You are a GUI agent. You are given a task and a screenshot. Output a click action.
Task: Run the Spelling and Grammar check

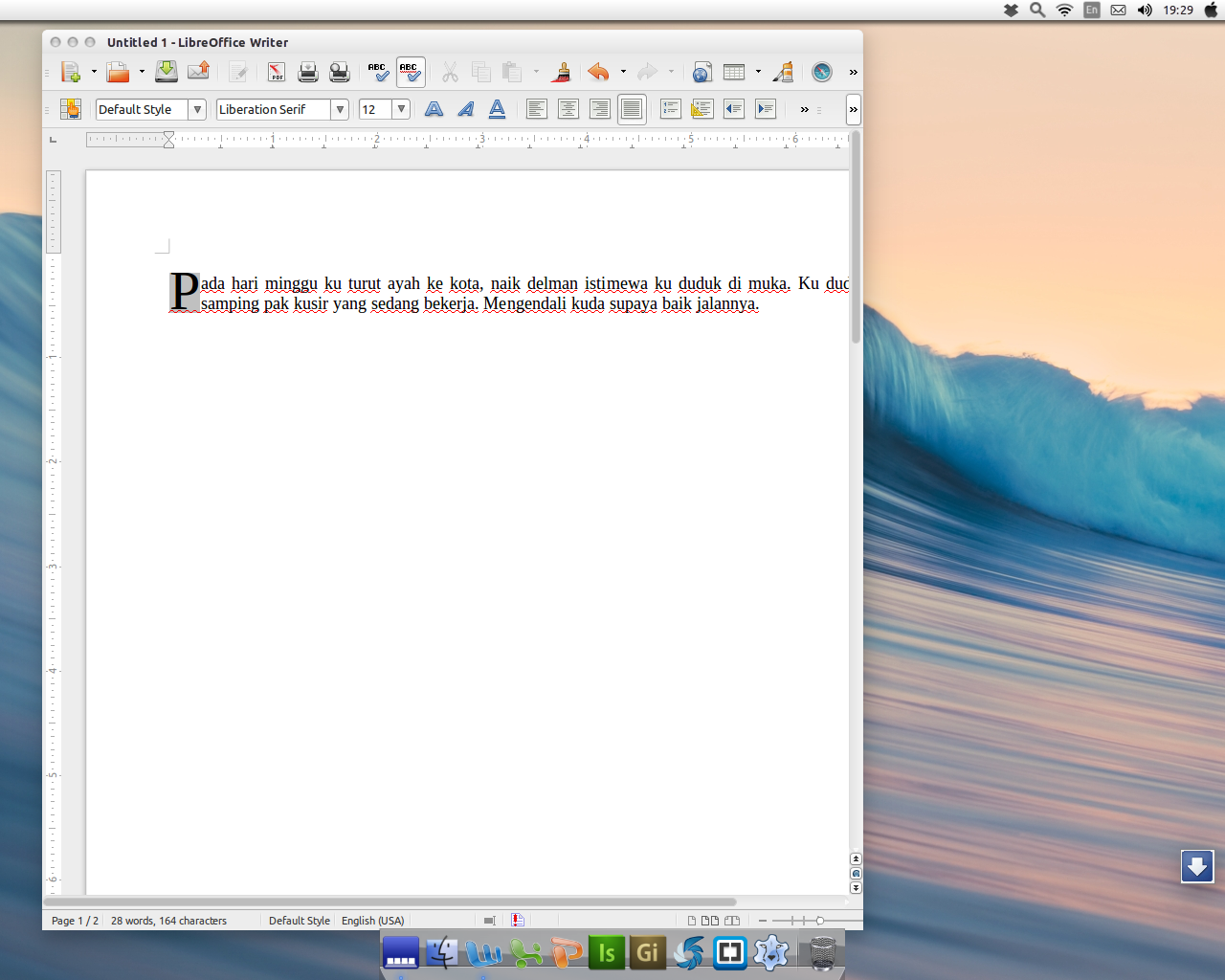(377, 72)
